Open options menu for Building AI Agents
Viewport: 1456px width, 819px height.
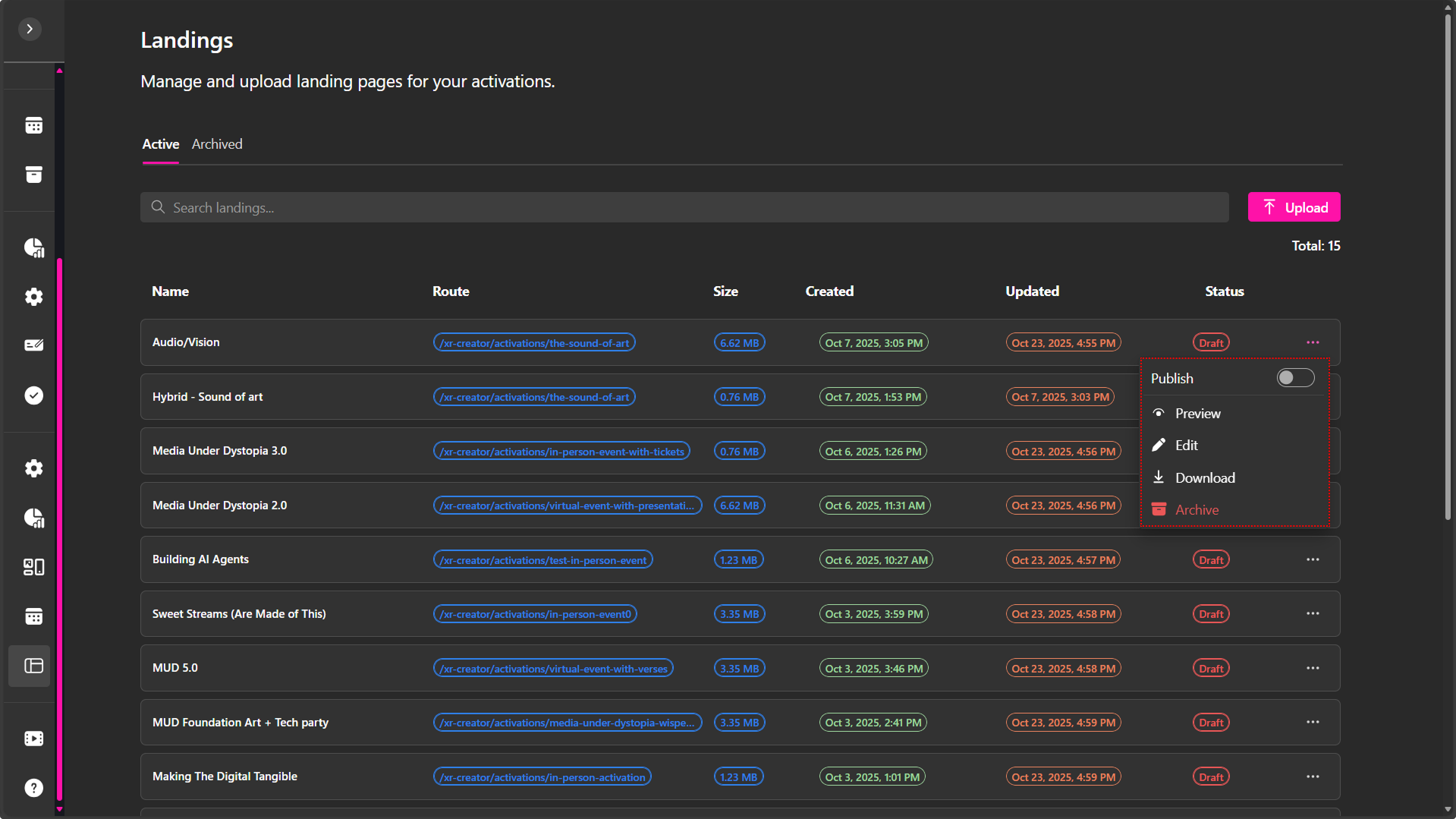point(1313,560)
